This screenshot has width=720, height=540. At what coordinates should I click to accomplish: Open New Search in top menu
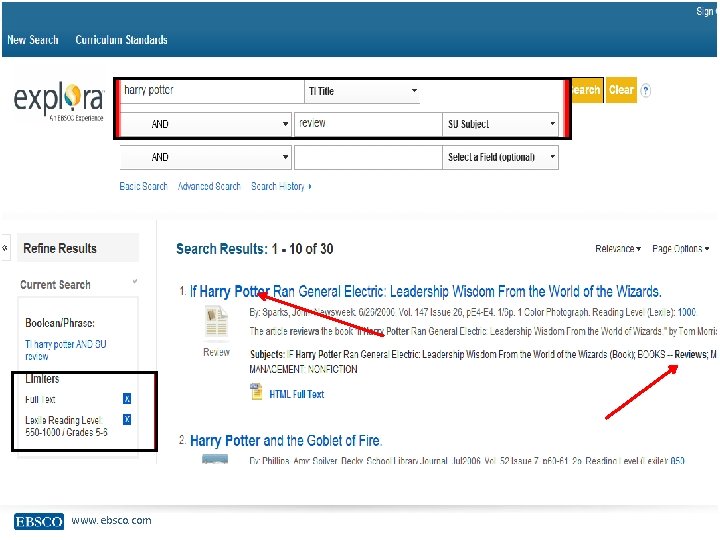(33, 40)
